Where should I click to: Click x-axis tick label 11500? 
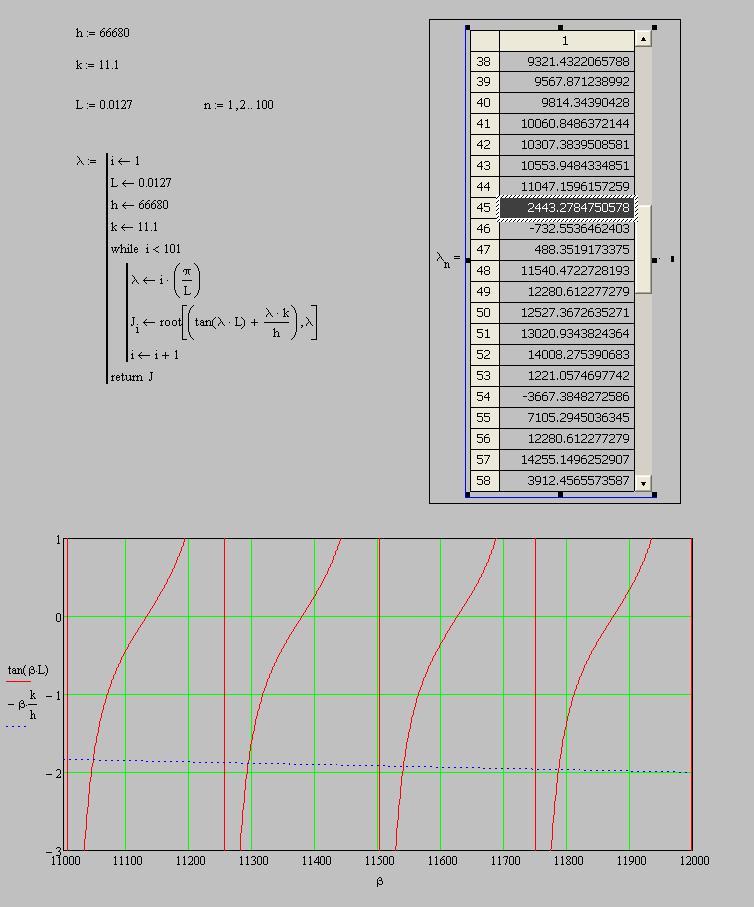click(380, 860)
